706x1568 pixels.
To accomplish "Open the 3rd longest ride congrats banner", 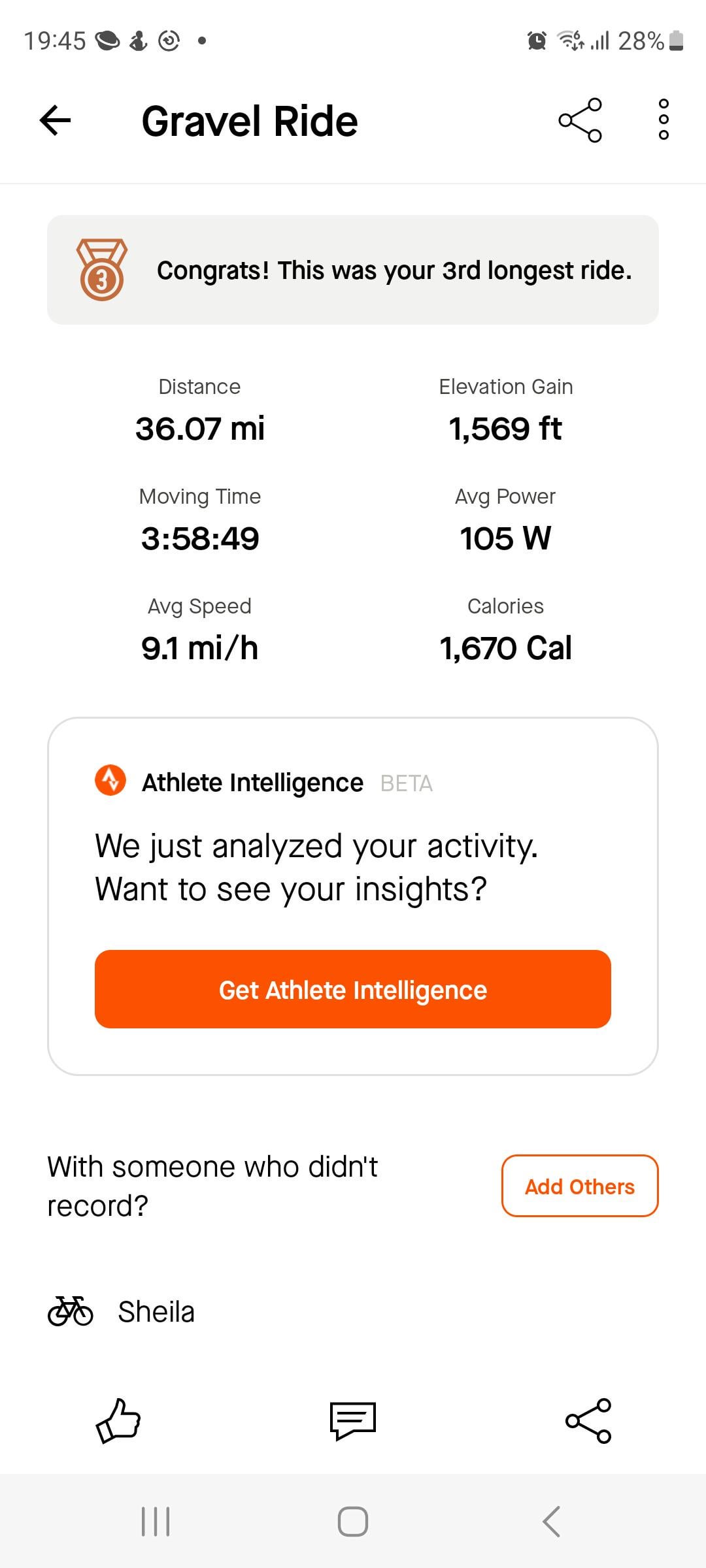I will pyautogui.click(x=353, y=270).
